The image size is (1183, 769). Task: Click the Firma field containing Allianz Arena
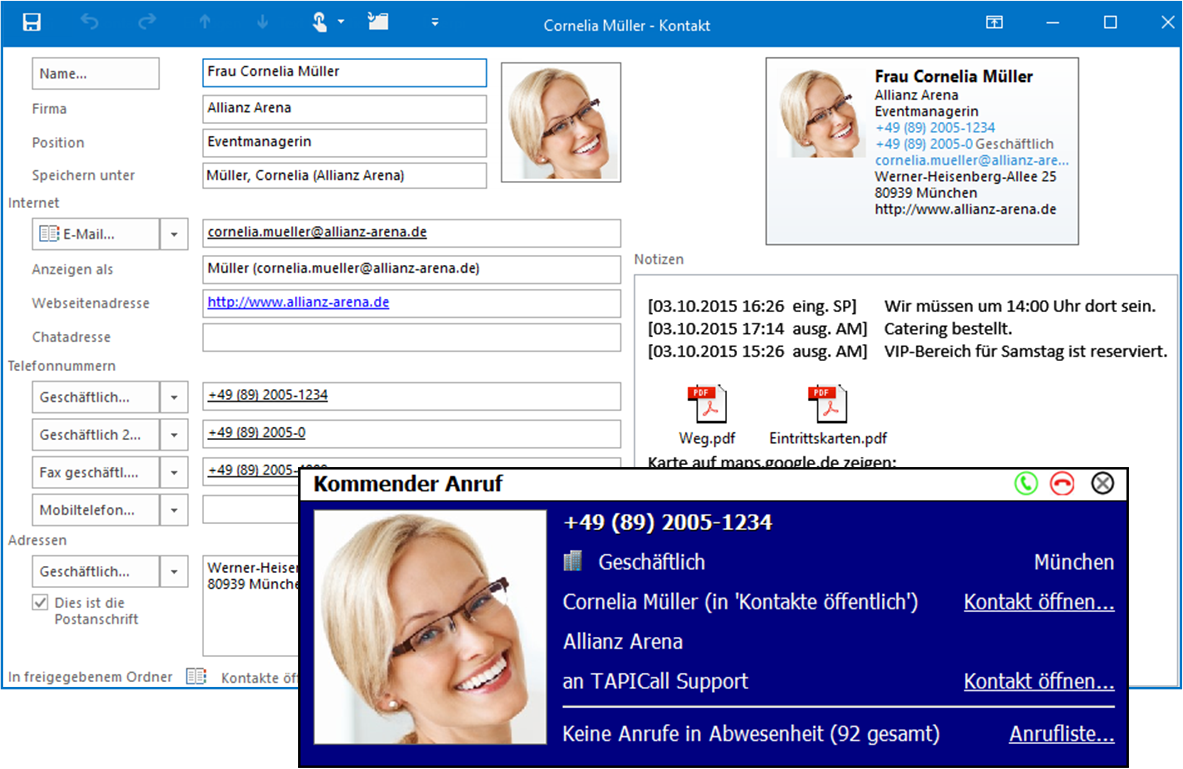(344, 109)
